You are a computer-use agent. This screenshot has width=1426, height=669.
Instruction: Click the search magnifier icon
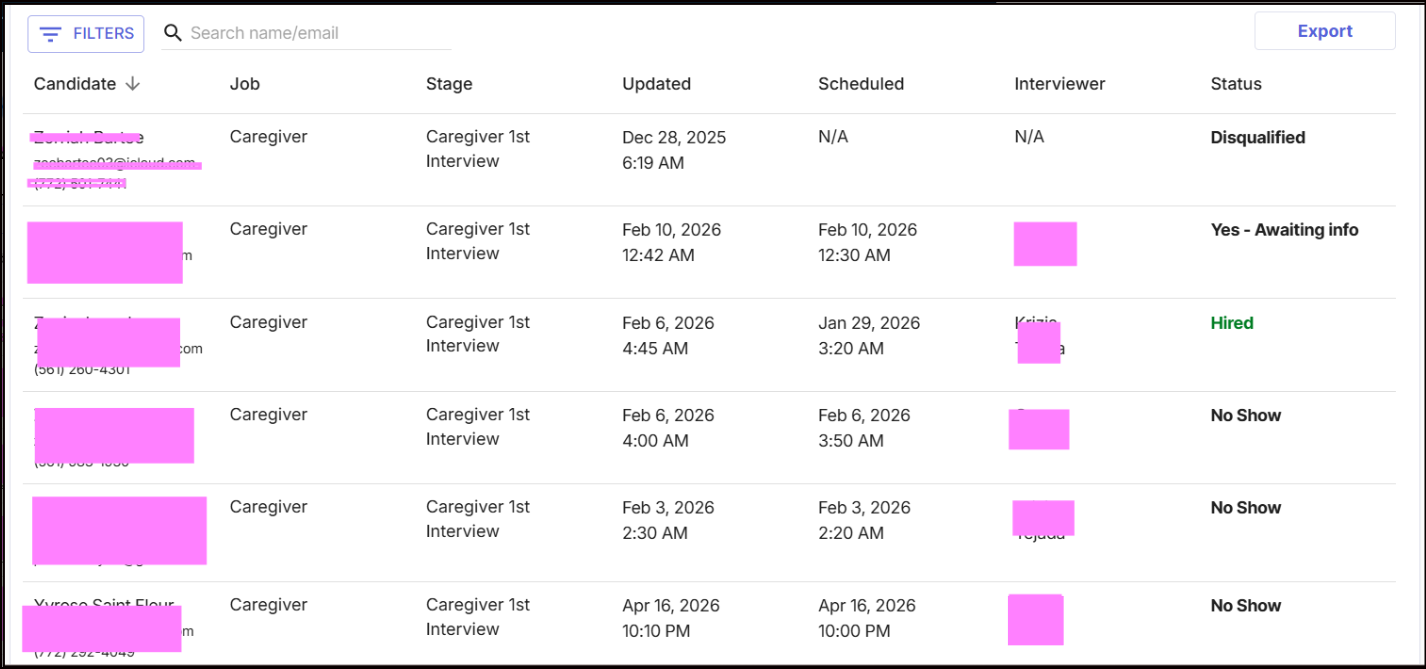[173, 33]
